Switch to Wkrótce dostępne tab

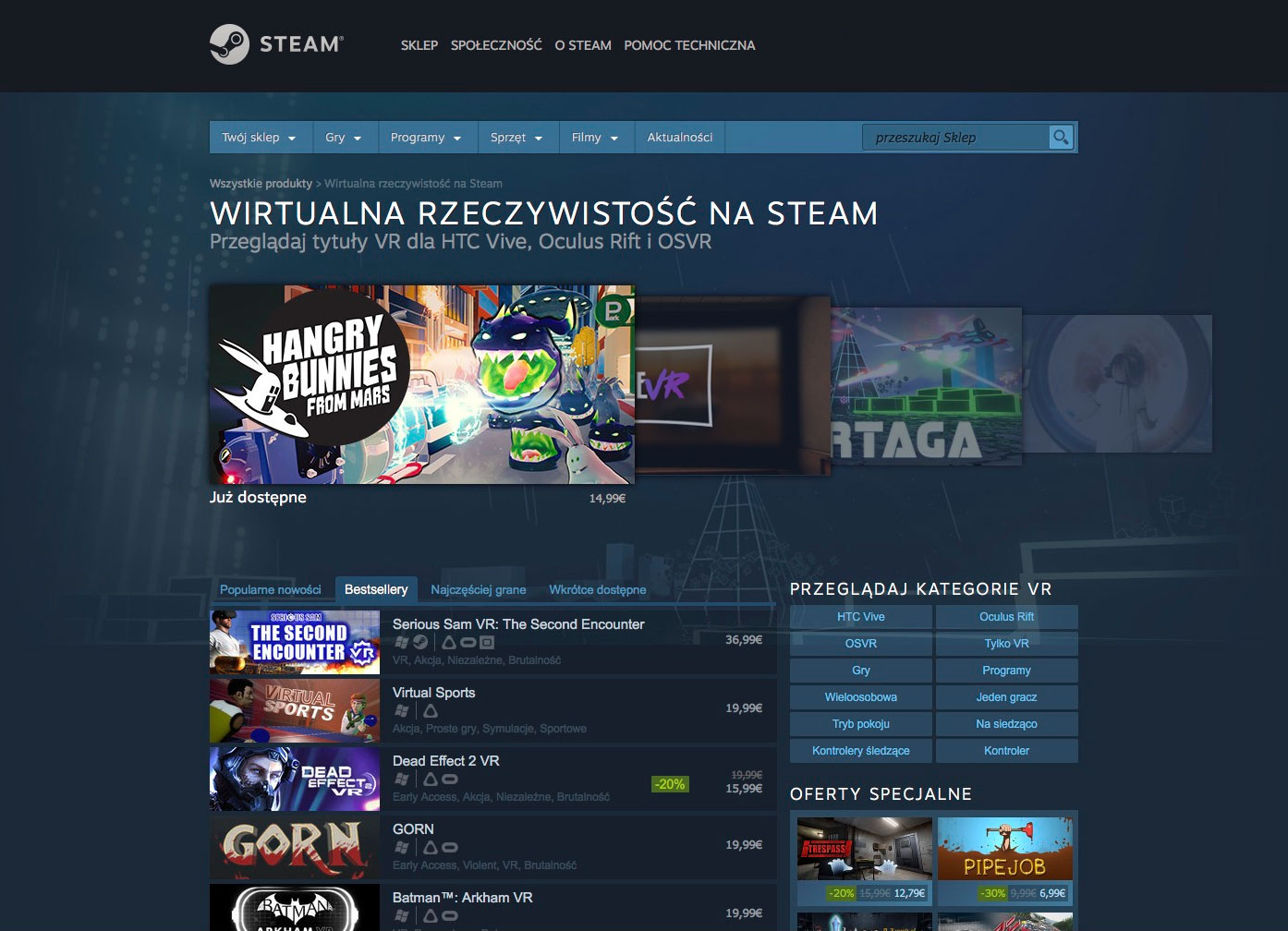(x=598, y=589)
